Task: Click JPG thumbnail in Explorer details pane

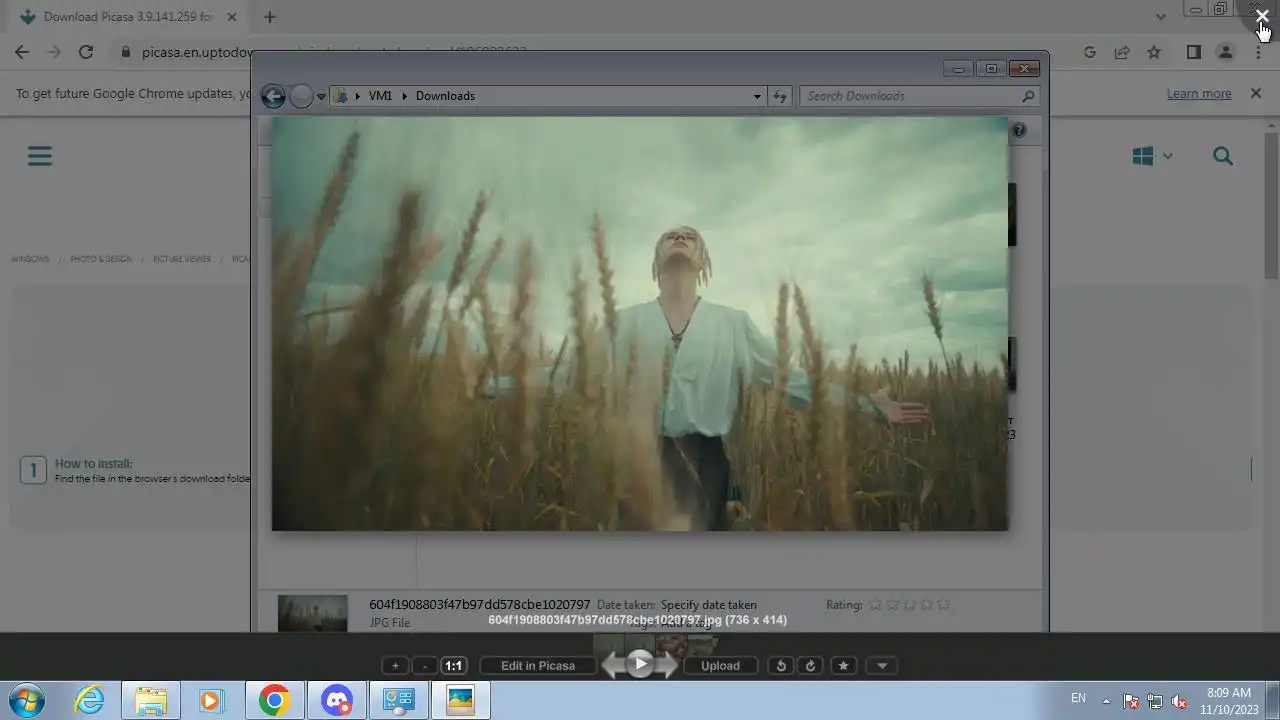Action: coord(313,613)
